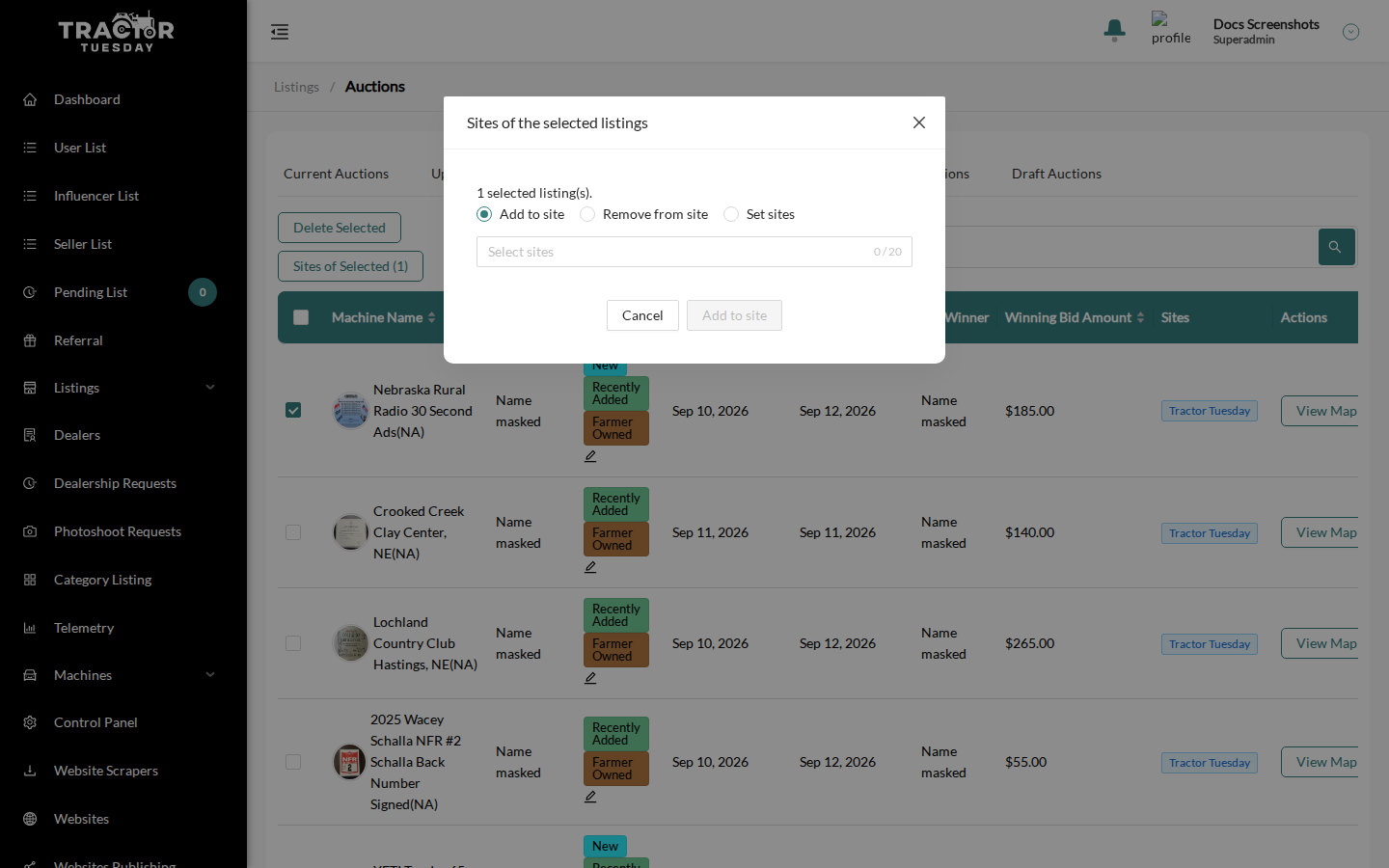The image size is (1389, 868).
Task: Click the Telemetry chart icon
Action: pos(30,628)
